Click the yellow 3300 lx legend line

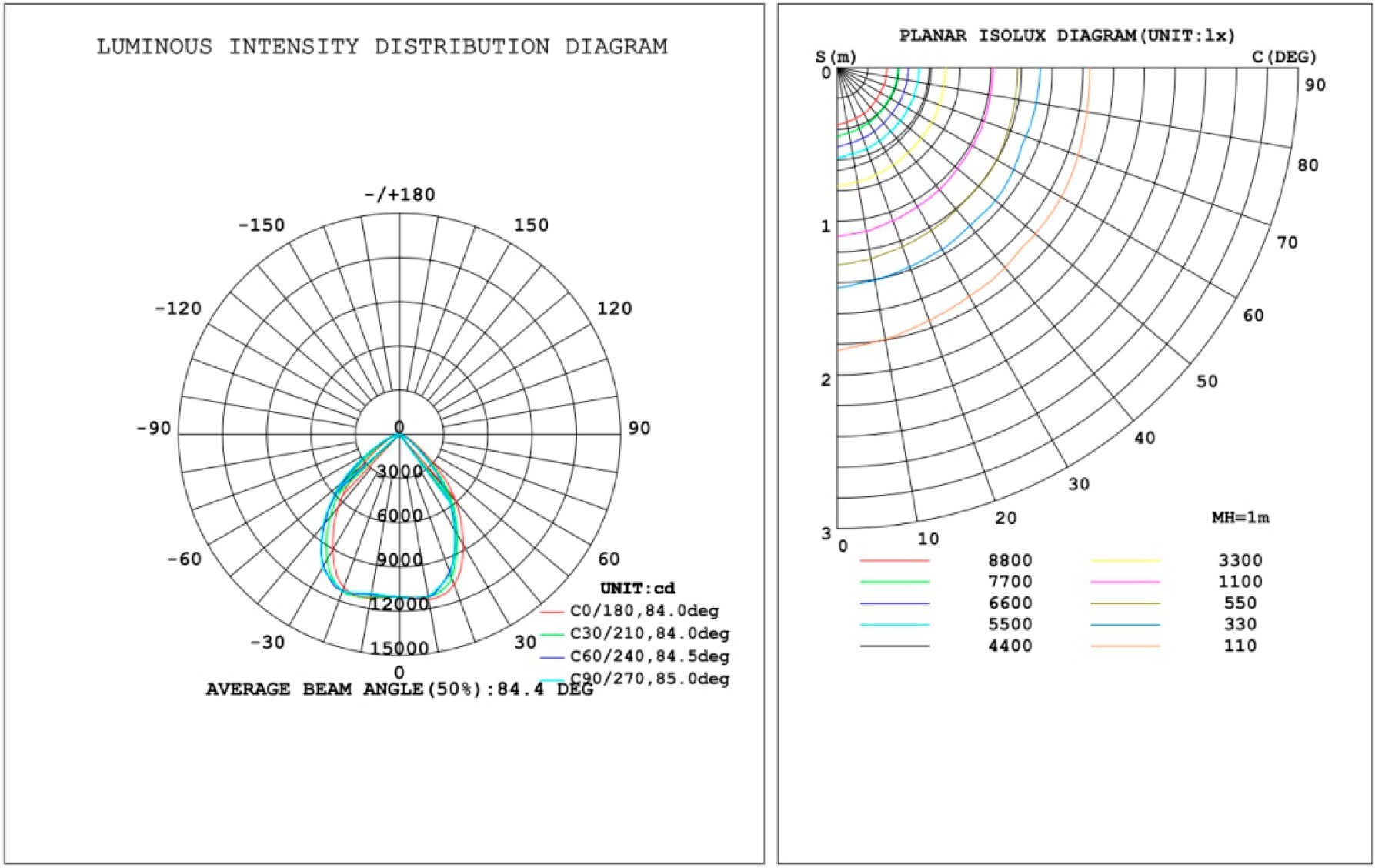pos(1125,561)
